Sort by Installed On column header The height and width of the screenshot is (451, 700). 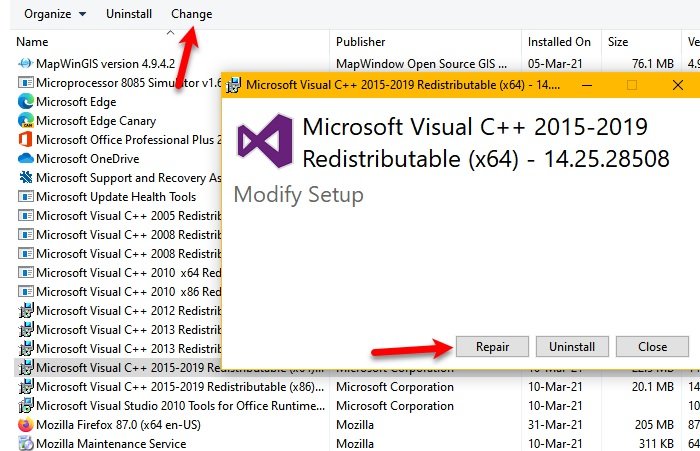click(x=559, y=42)
